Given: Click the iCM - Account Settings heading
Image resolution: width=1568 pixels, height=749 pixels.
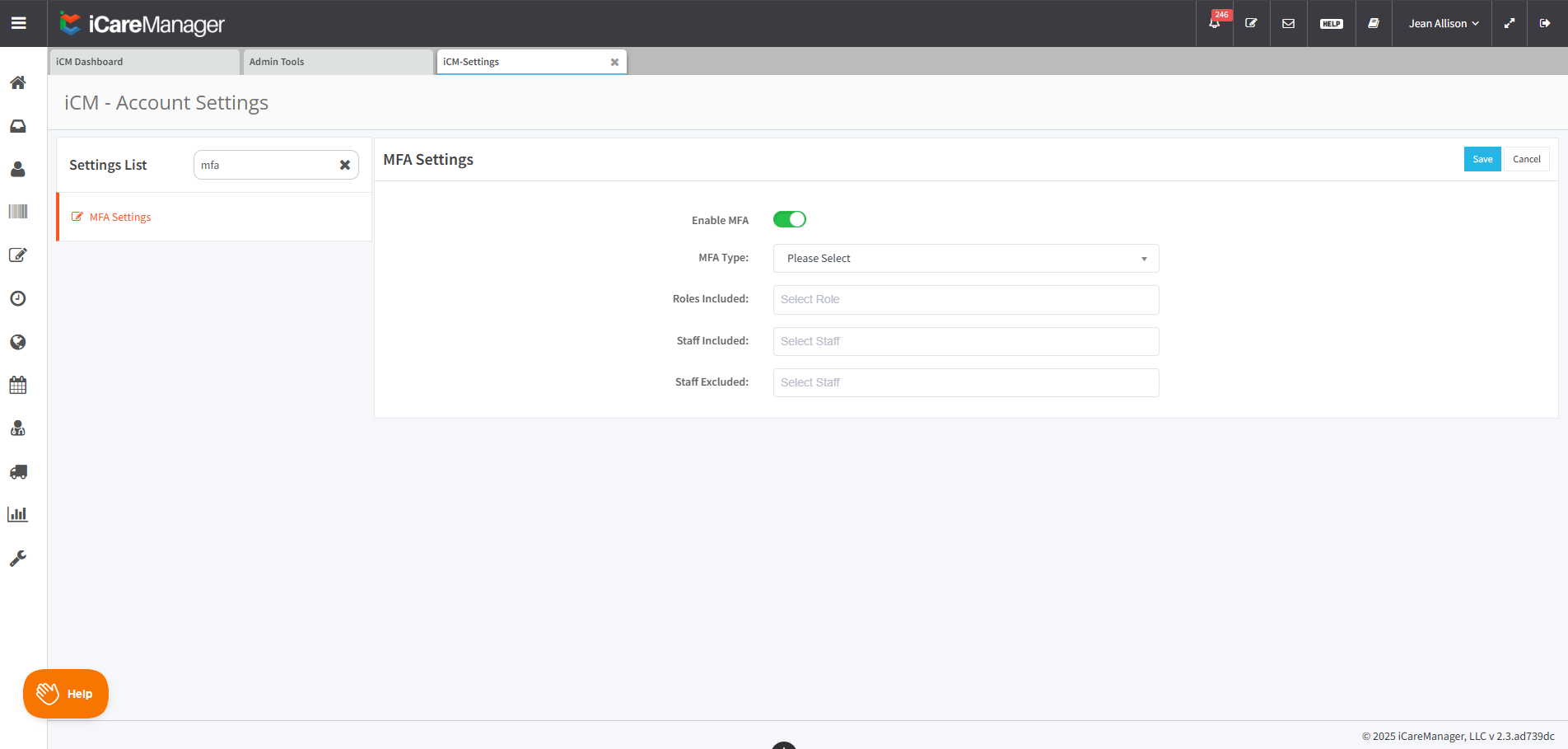Looking at the screenshot, I should click(x=166, y=103).
